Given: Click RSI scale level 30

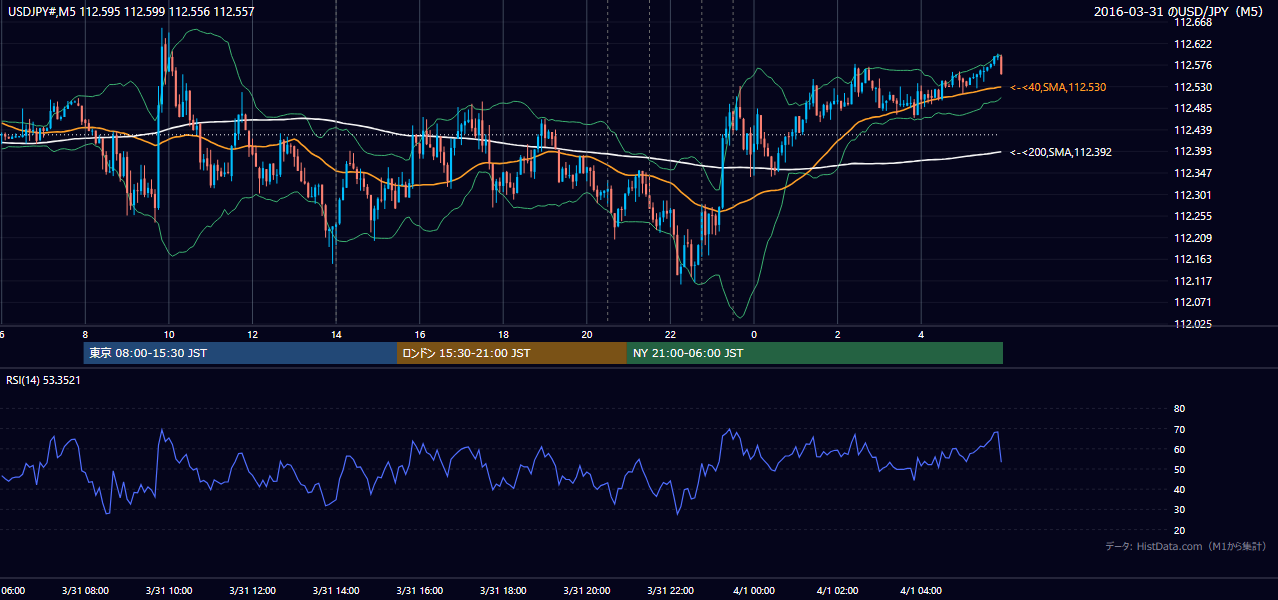Looking at the screenshot, I should (1179, 510).
